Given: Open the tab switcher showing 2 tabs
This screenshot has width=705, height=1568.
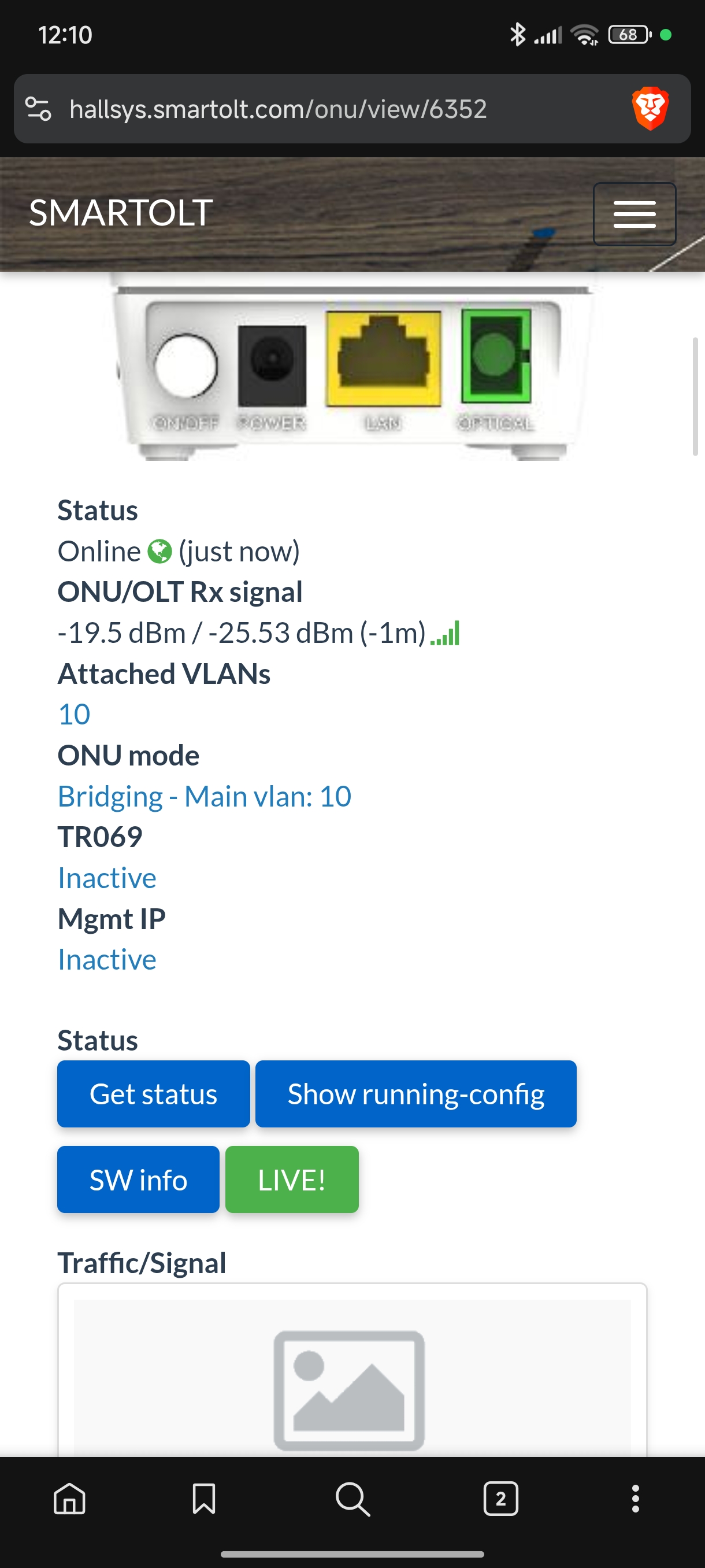Looking at the screenshot, I should 500,1498.
